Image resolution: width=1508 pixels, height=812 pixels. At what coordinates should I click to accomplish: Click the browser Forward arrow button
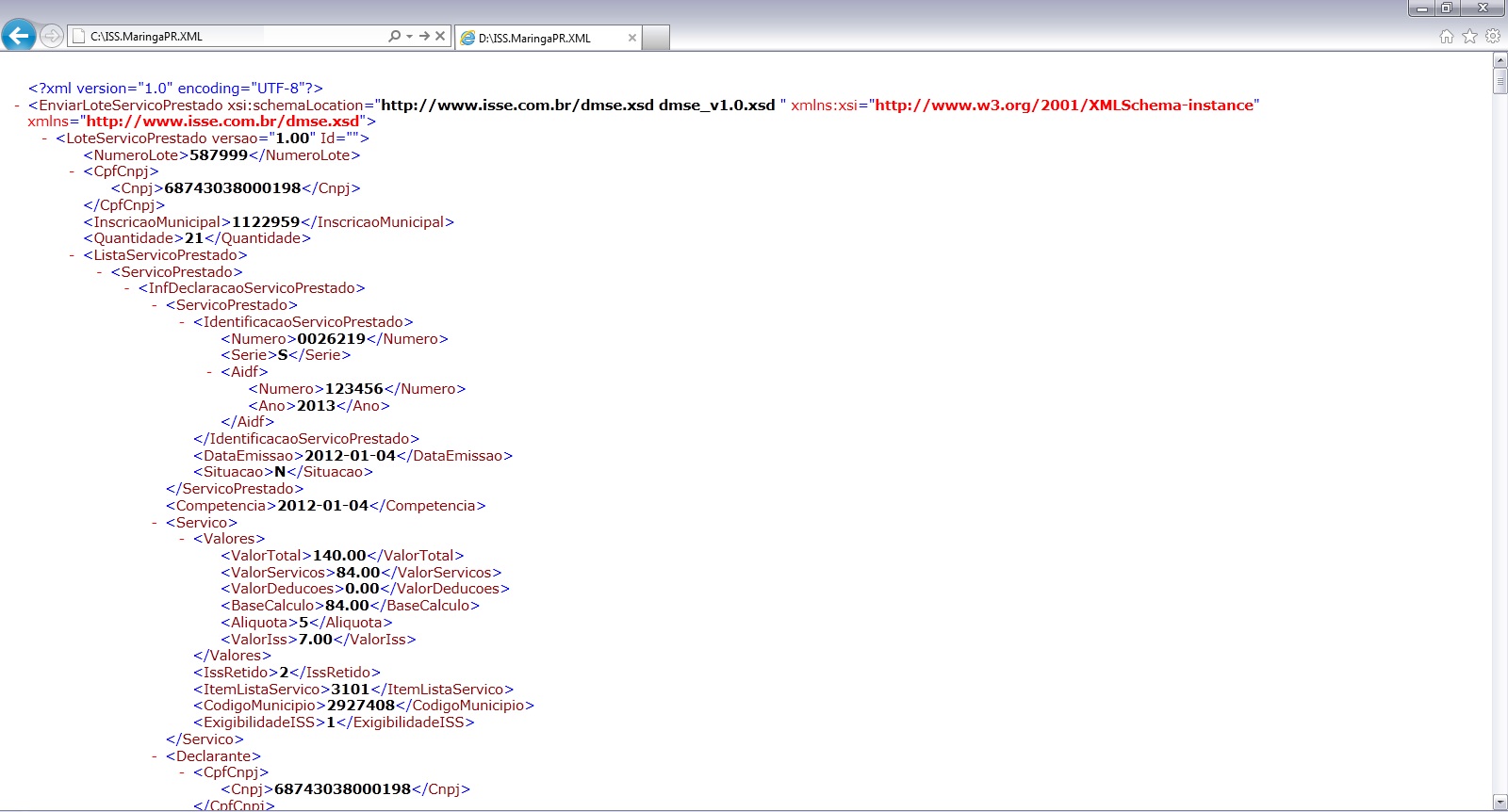pos(52,36)
